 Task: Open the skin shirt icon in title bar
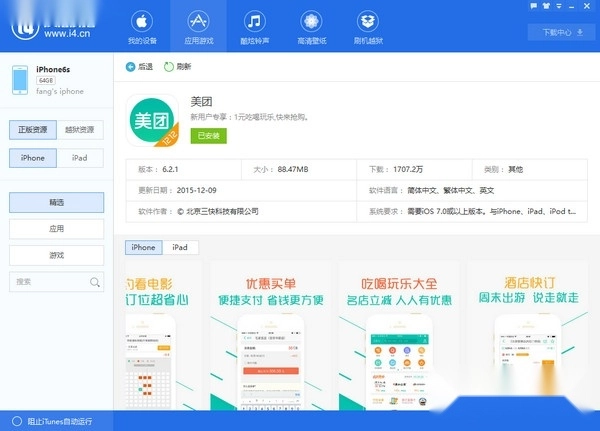tap(546, 6)
